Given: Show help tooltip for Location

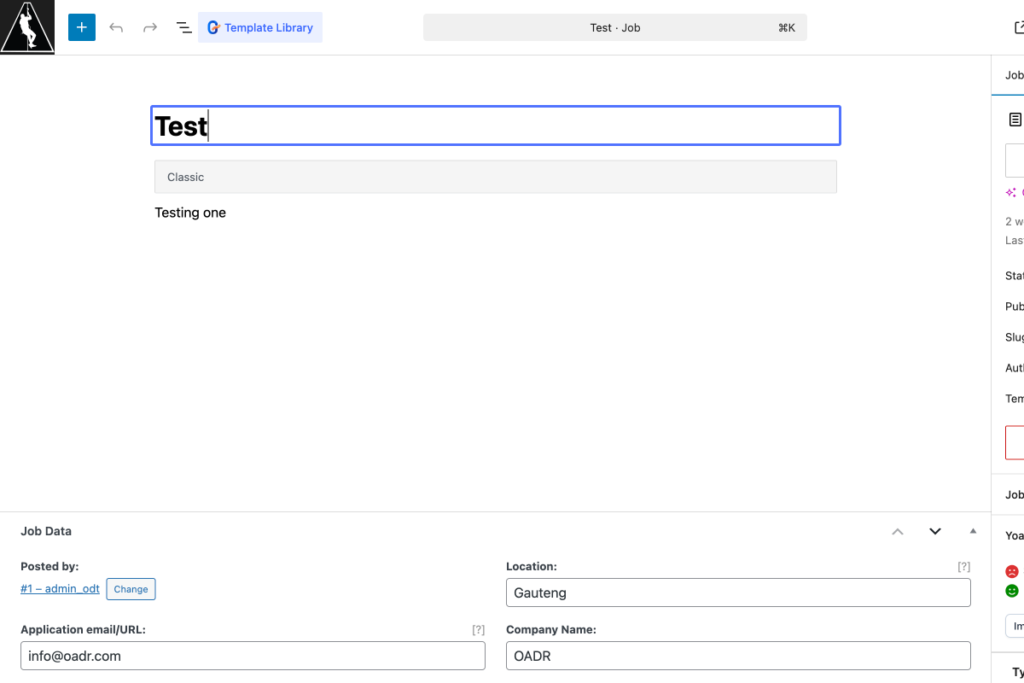Looking at the screenshot, I should (x=964, y=567).
